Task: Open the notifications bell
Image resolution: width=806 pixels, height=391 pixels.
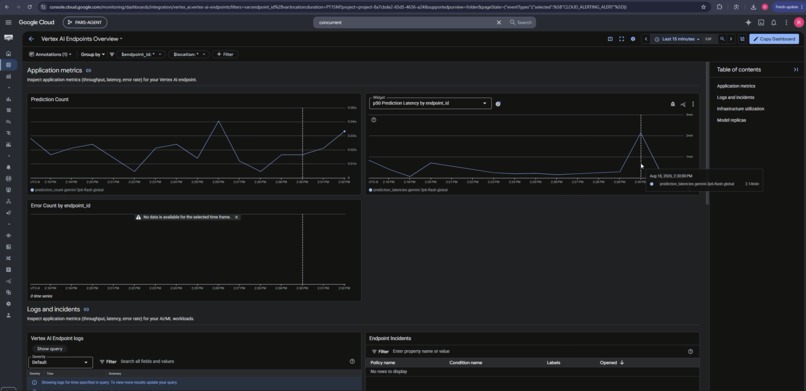Action: point(774,23)
